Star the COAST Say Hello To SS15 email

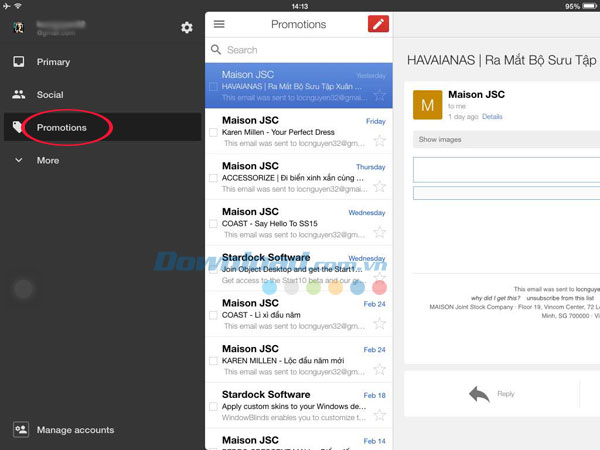point(379,232)
